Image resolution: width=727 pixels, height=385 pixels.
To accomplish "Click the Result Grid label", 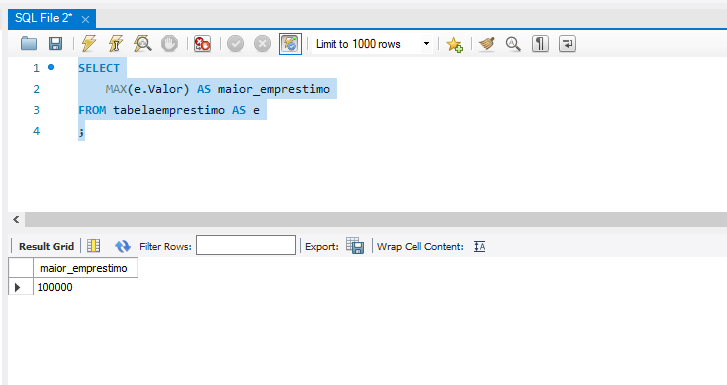I will click(x=46, y=246).
